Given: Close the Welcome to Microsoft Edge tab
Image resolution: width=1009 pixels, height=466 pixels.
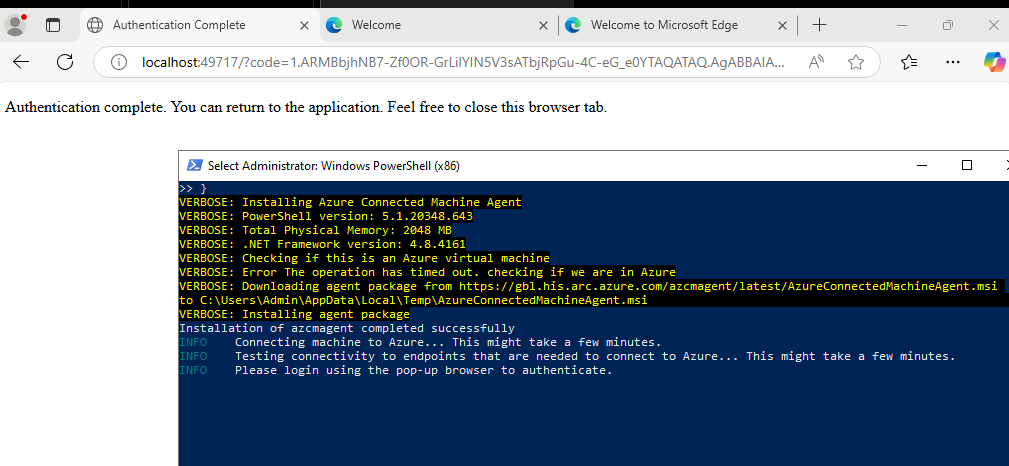Looking at the screenshot, I should pos(782,25).
